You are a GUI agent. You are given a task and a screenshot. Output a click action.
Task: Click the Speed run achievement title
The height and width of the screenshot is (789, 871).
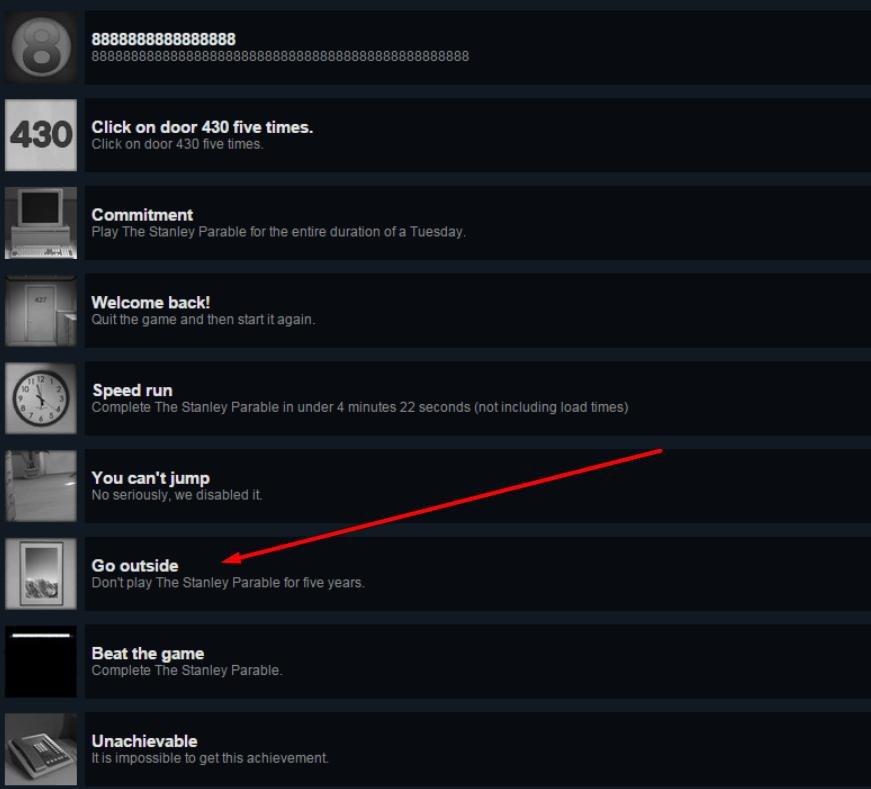click(132, 391)
